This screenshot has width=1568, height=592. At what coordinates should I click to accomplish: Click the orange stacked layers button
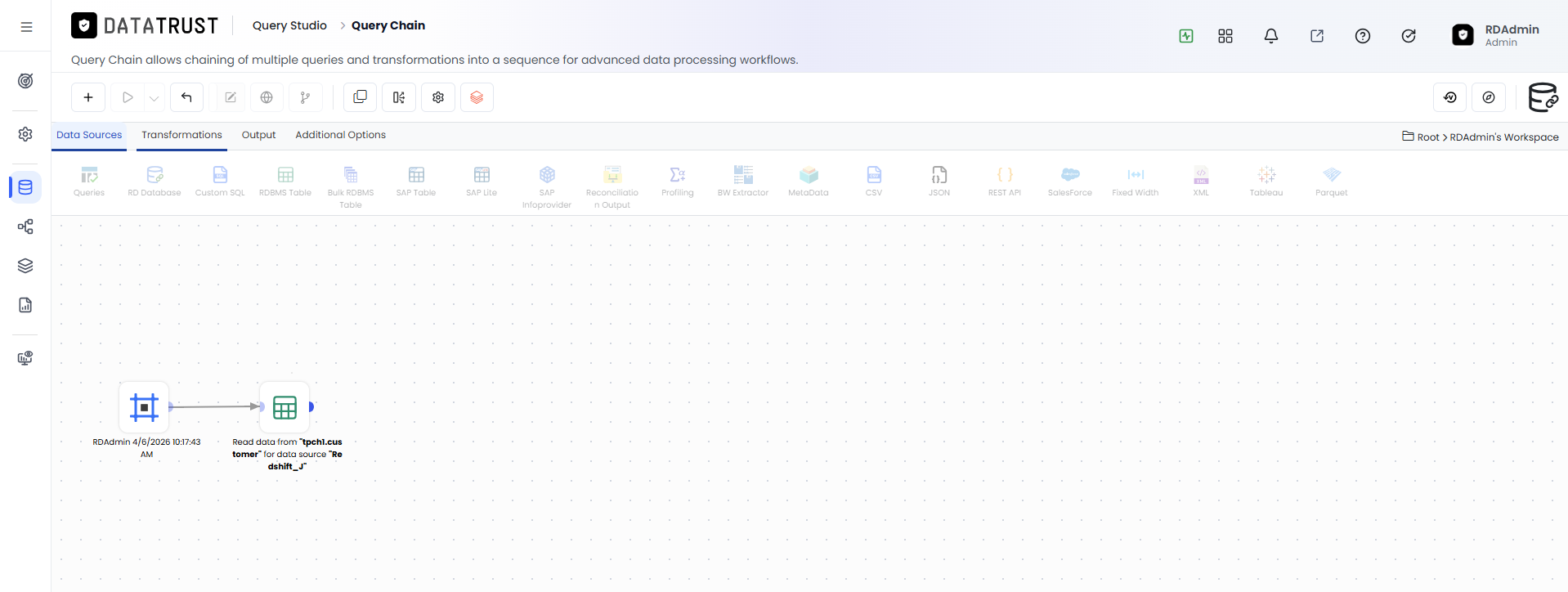(477, 97)
